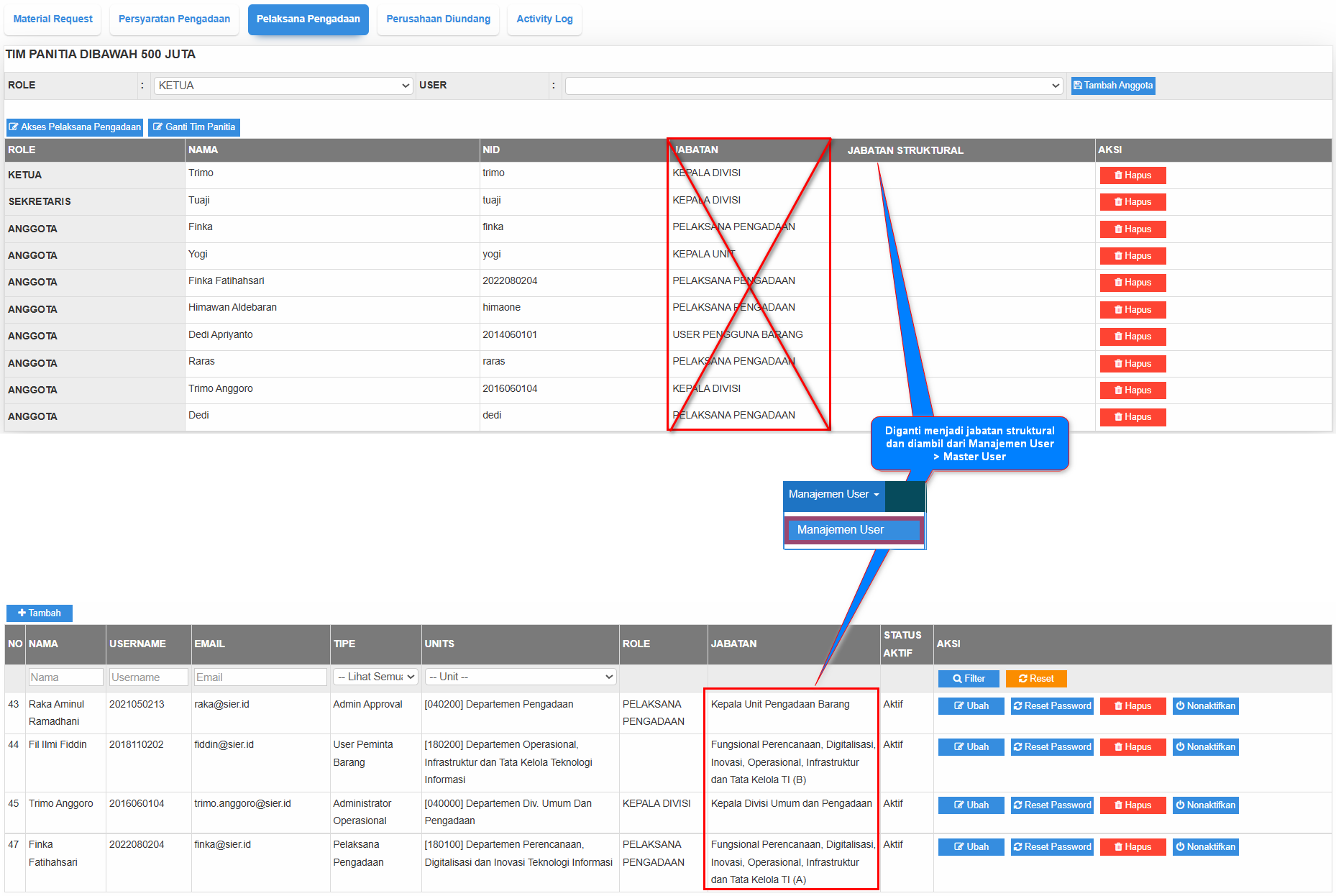Open the Tipe 'Lihat Semua' dropdown
The image size is (1336, 896).
375,677
